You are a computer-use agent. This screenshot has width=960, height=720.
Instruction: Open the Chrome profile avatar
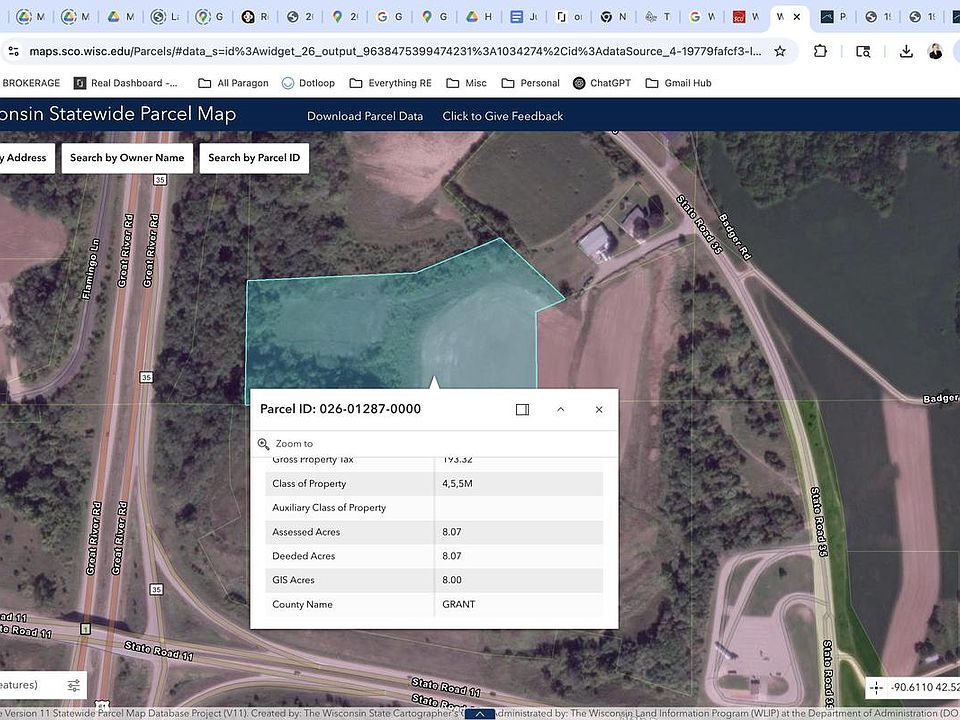click(935, 51)
